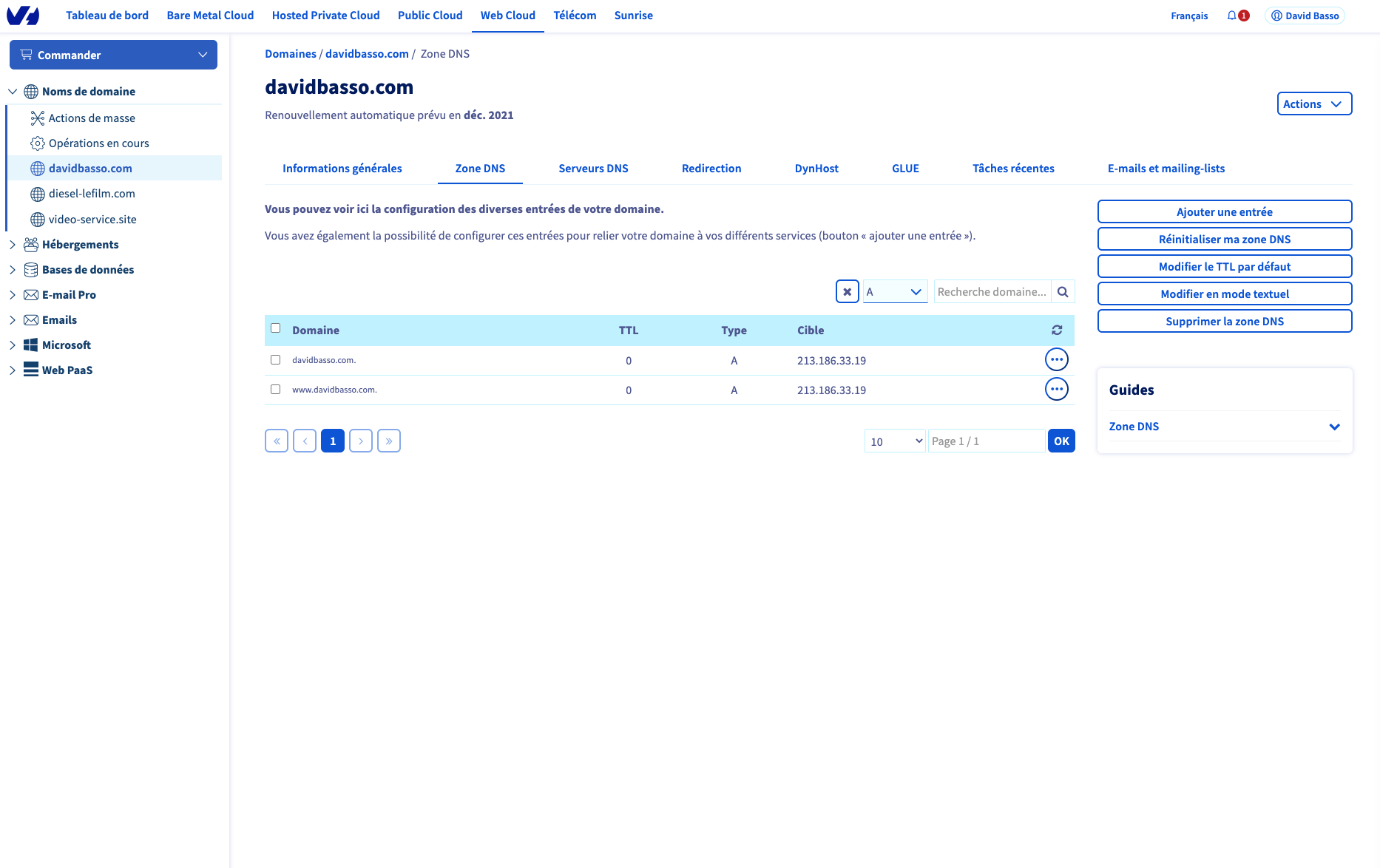Click the search magnifier icon
This screenshot has width=1380, height=868.
click(x=1063, y=292)
